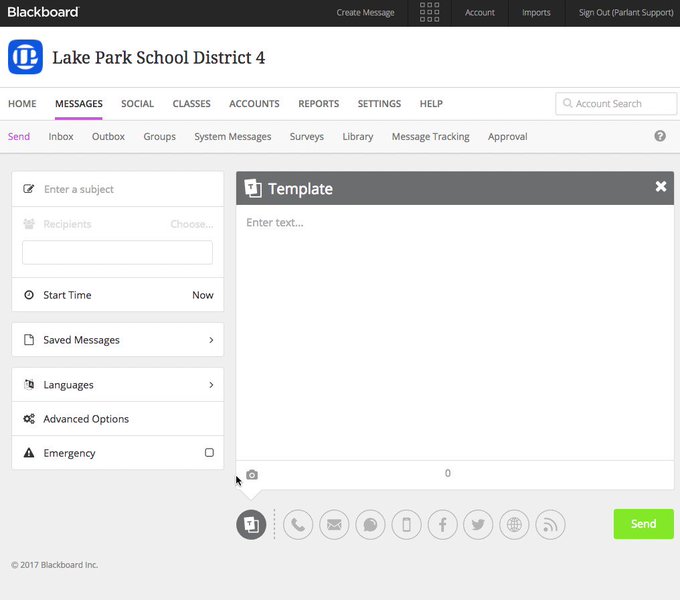Open the Groups sub-tab
This screenshot has width=680, height=600.
(160, 137)
